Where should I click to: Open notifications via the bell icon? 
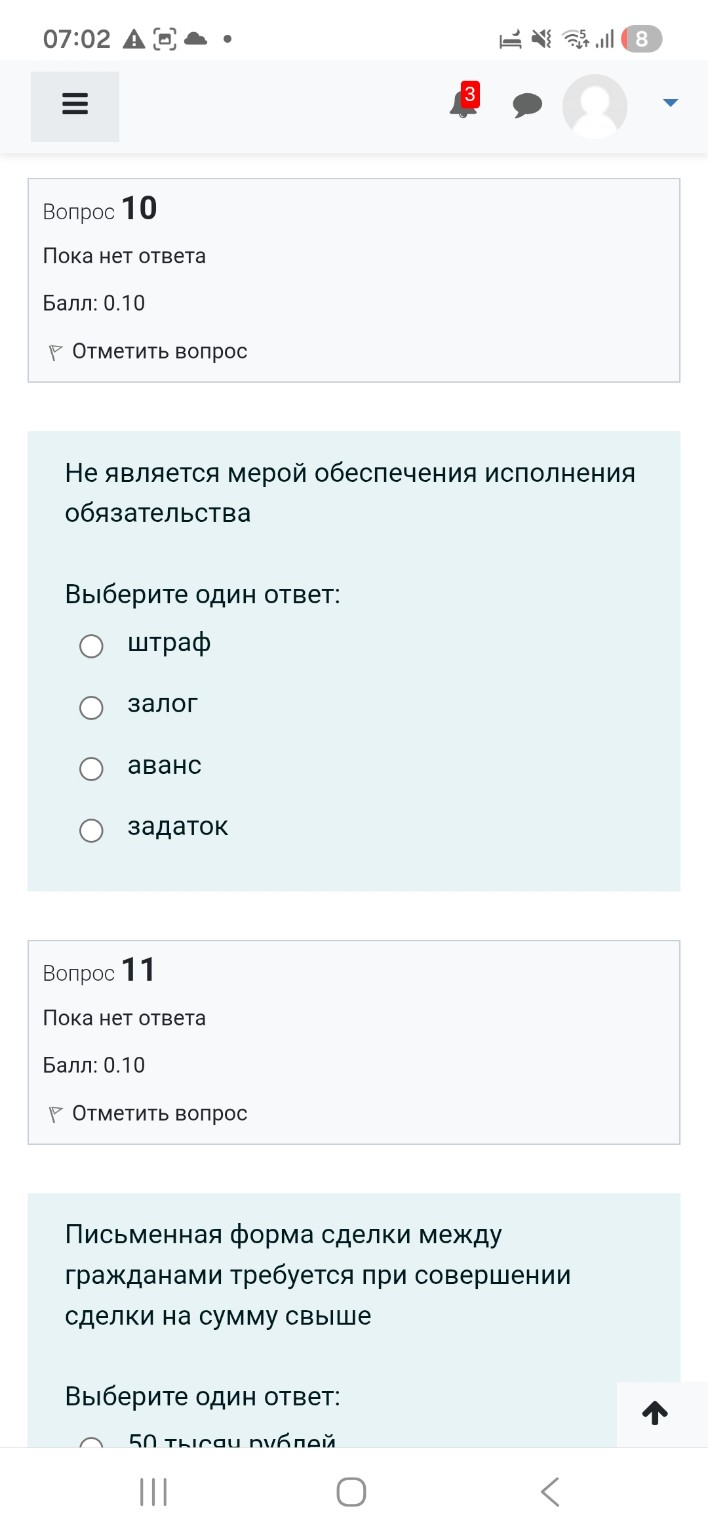pos(461,107)
